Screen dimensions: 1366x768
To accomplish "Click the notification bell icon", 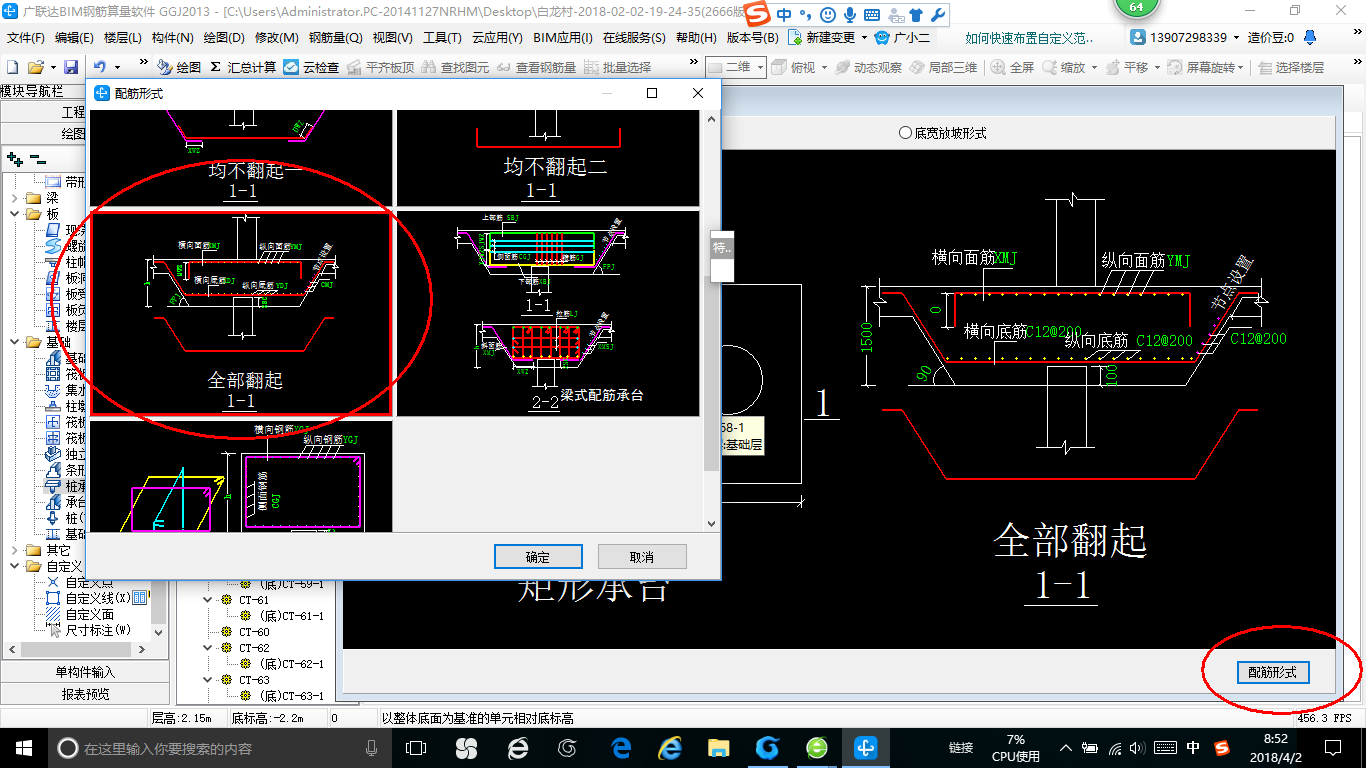I will 1310,38.
